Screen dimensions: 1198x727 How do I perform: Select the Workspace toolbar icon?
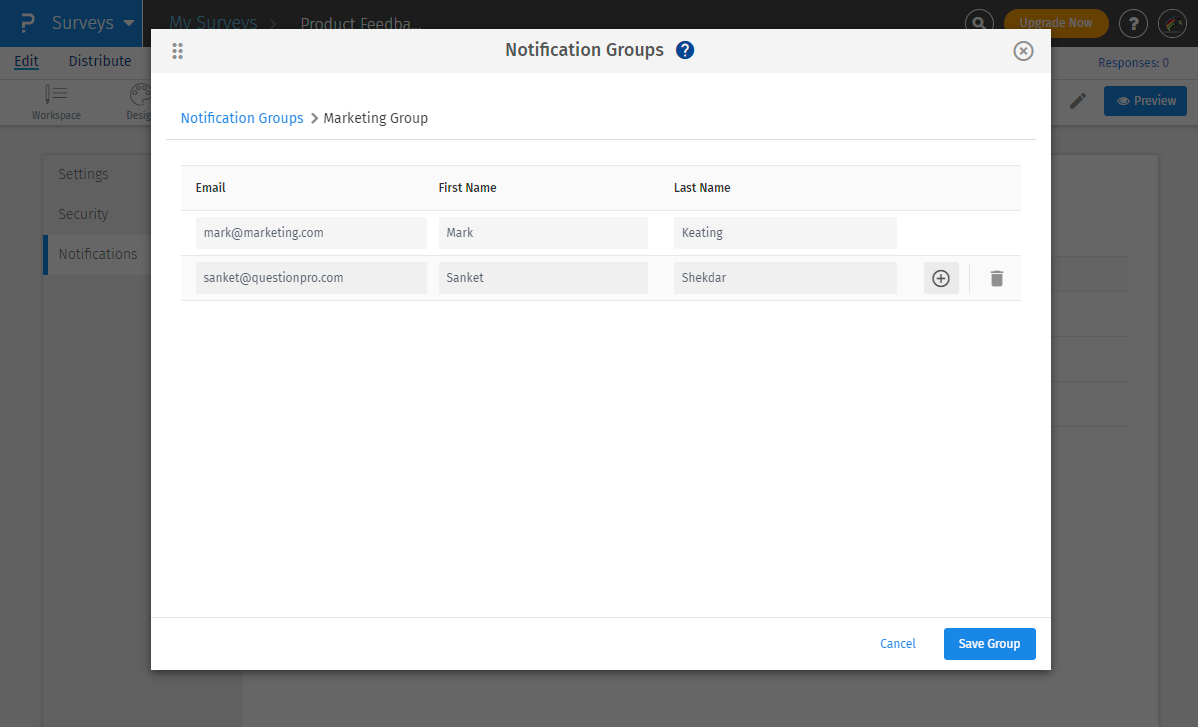click(x=56, y=101)
